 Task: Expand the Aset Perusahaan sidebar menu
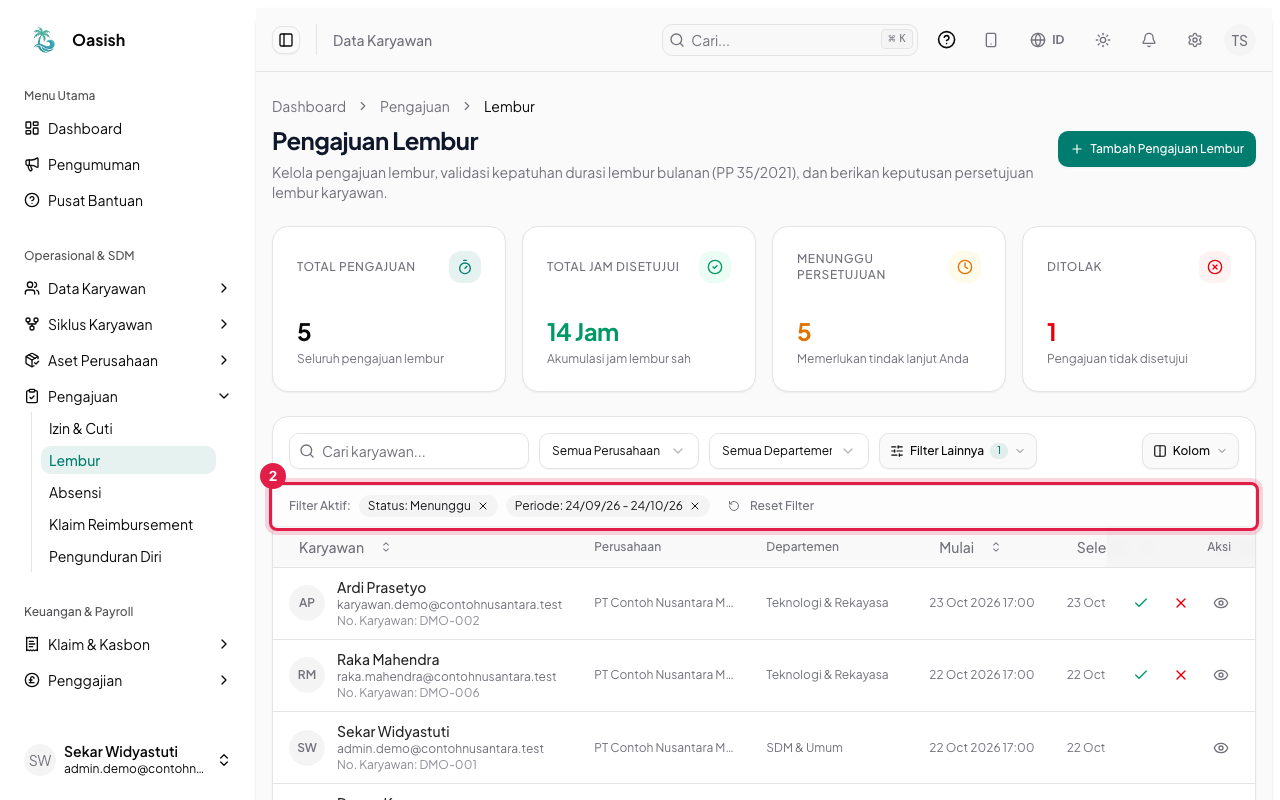click(x=128, y=361)
